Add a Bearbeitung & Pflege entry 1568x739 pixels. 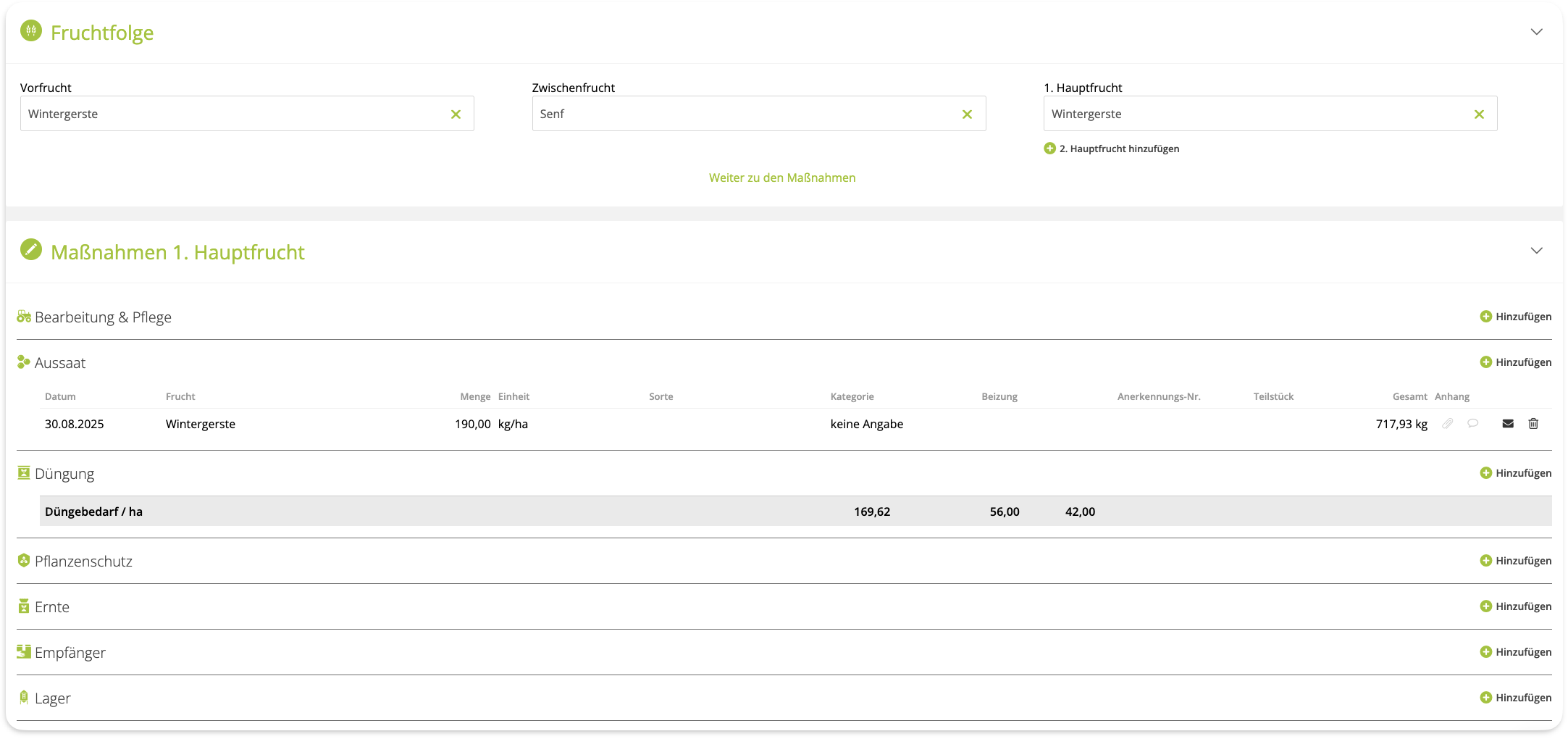1515,317
